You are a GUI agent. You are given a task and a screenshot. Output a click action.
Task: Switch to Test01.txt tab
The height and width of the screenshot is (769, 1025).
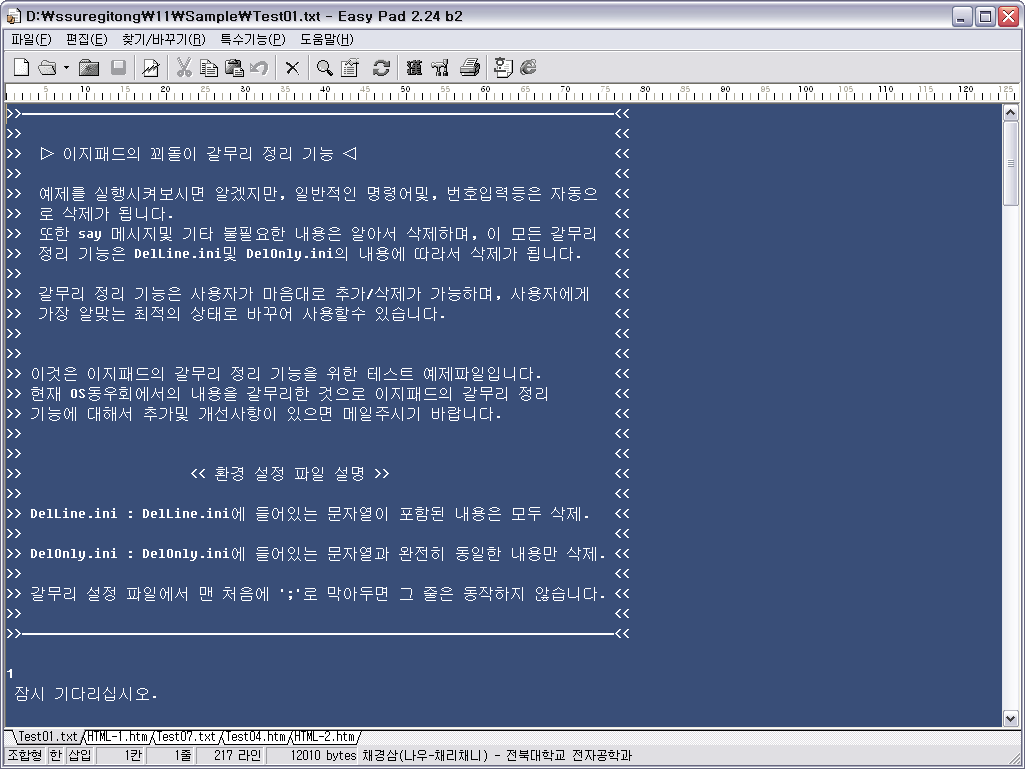coord(47,736)
